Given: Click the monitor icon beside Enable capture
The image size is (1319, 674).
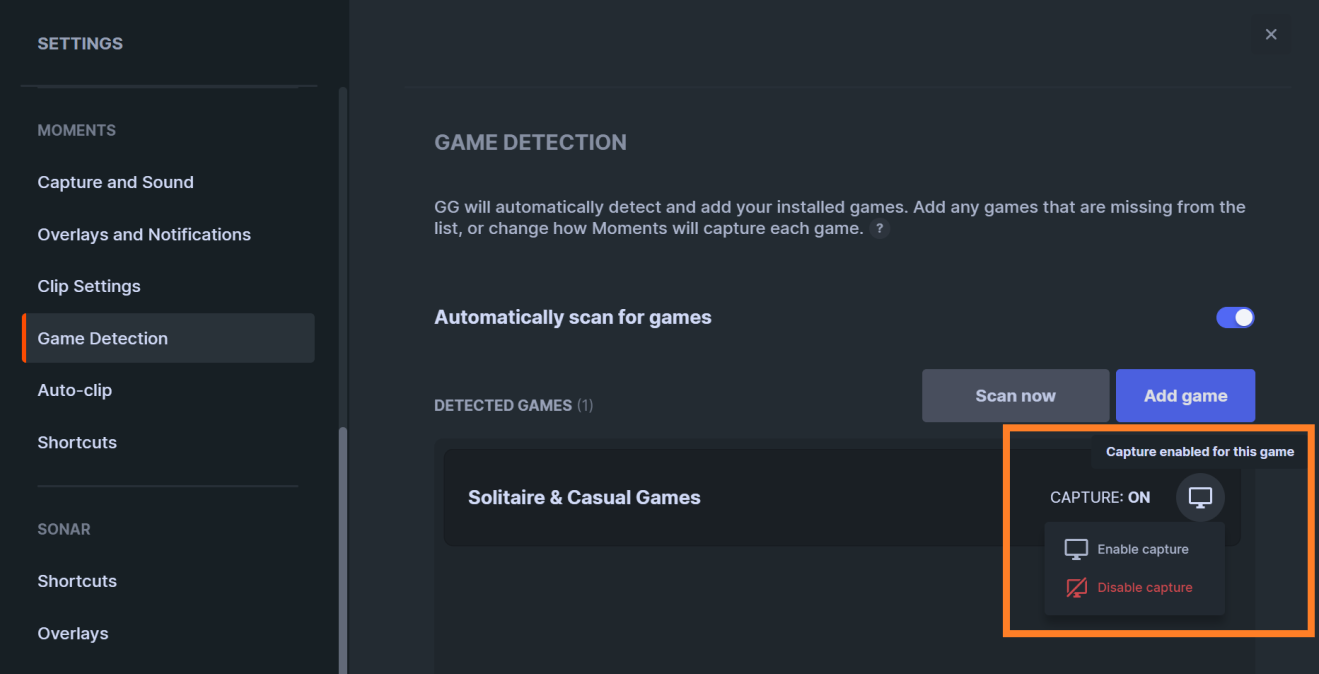Looking at the screenshot, I should click(1076, 549).
